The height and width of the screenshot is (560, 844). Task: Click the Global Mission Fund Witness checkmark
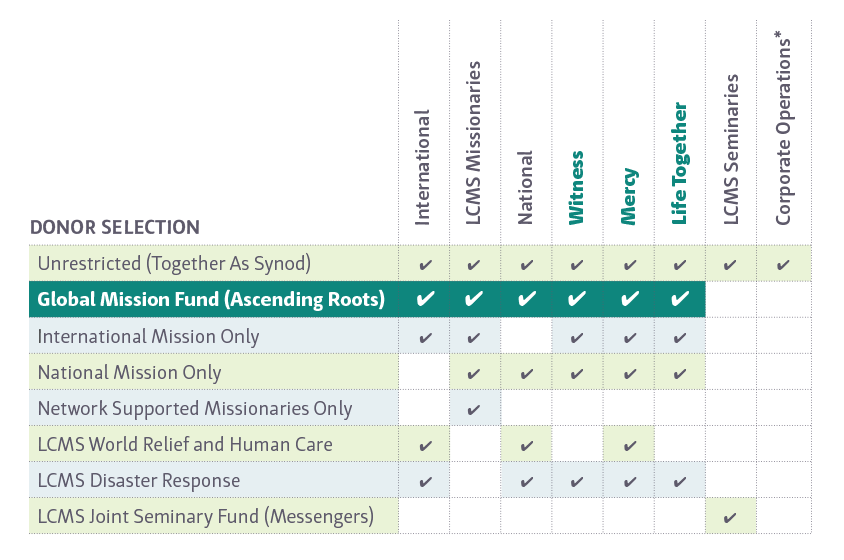[577, 299]
